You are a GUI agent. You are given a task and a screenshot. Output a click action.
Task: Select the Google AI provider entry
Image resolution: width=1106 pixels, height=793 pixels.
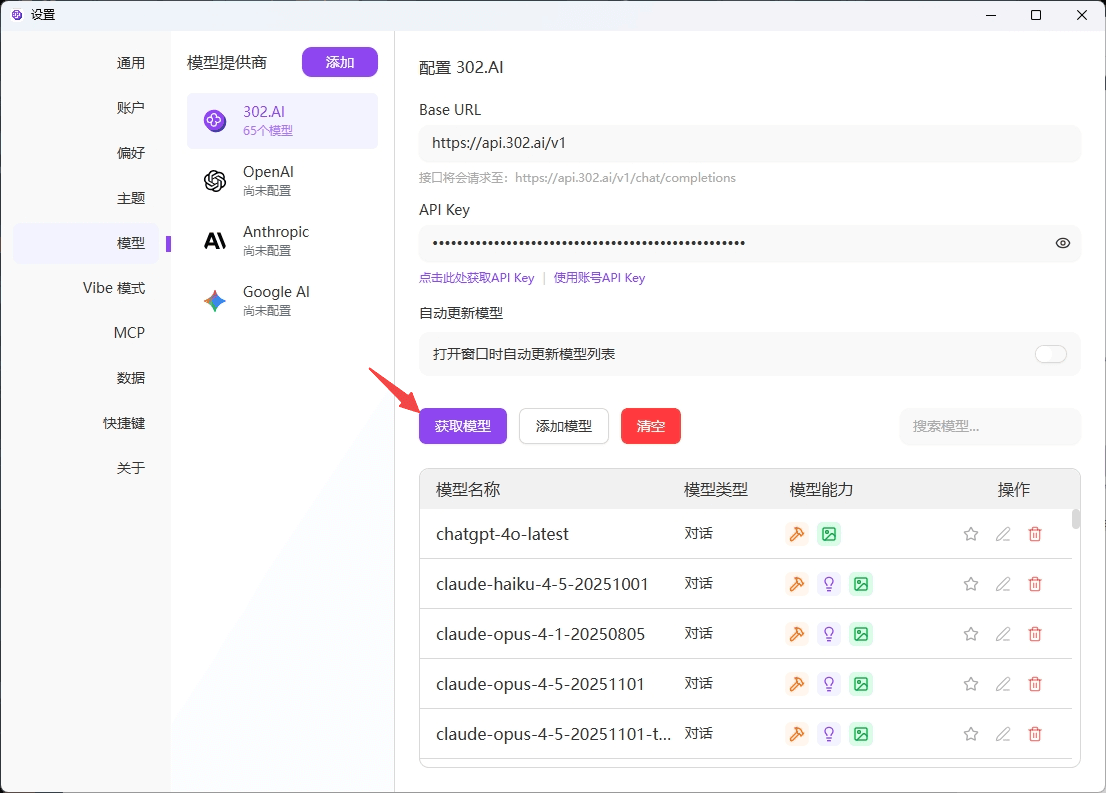282,301
